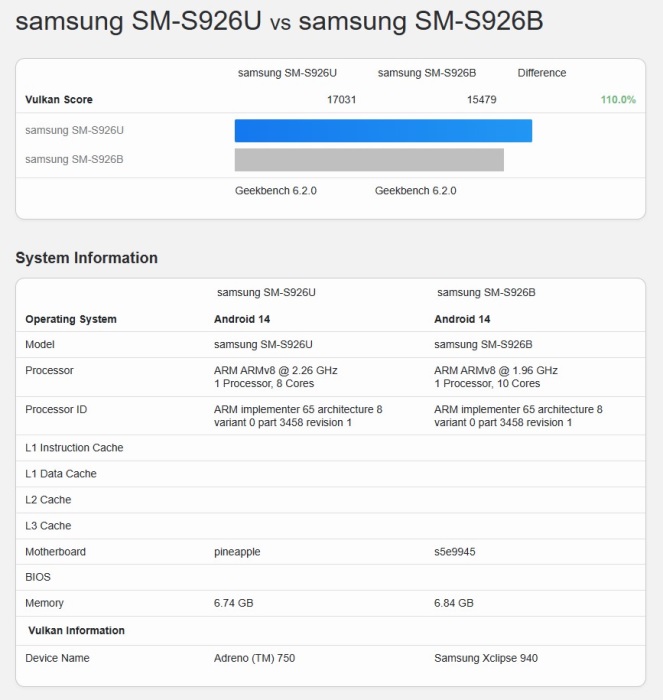This screenshot has width=663, height=700.
Task: Click the Vulkan score value 17031
Action: coord(341,100)
